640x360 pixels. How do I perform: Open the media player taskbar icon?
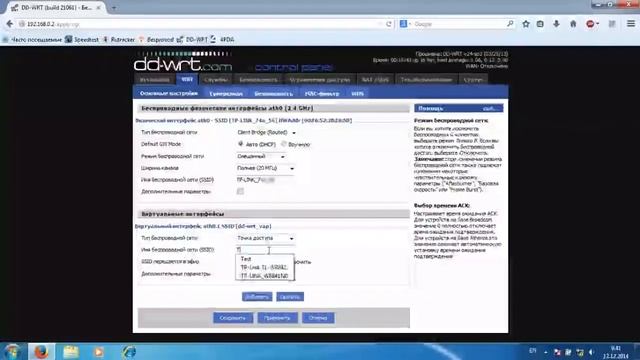(x=98, y=351)
